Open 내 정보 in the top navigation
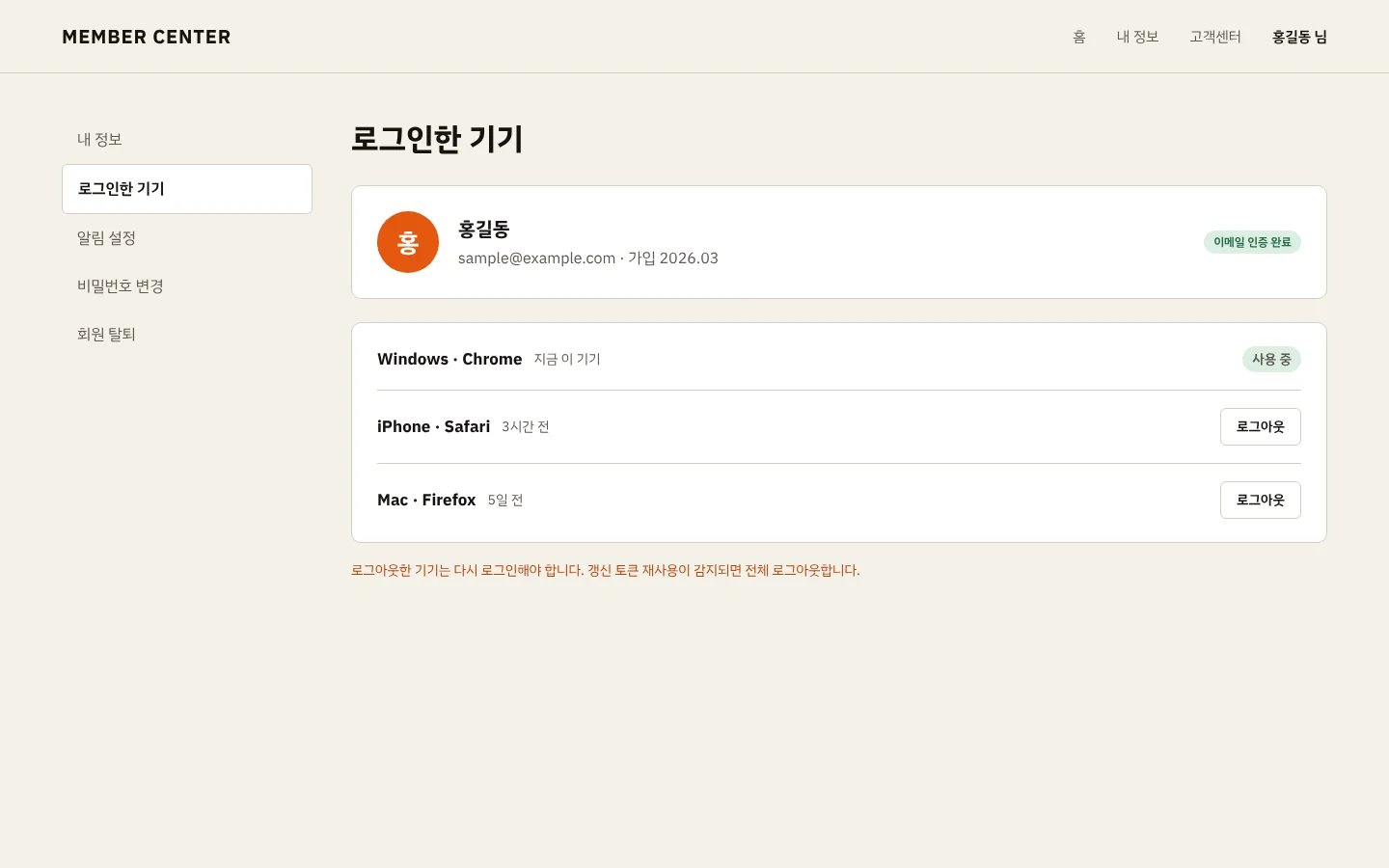This screenshot has width=1389, height=868. point(1137,37)
